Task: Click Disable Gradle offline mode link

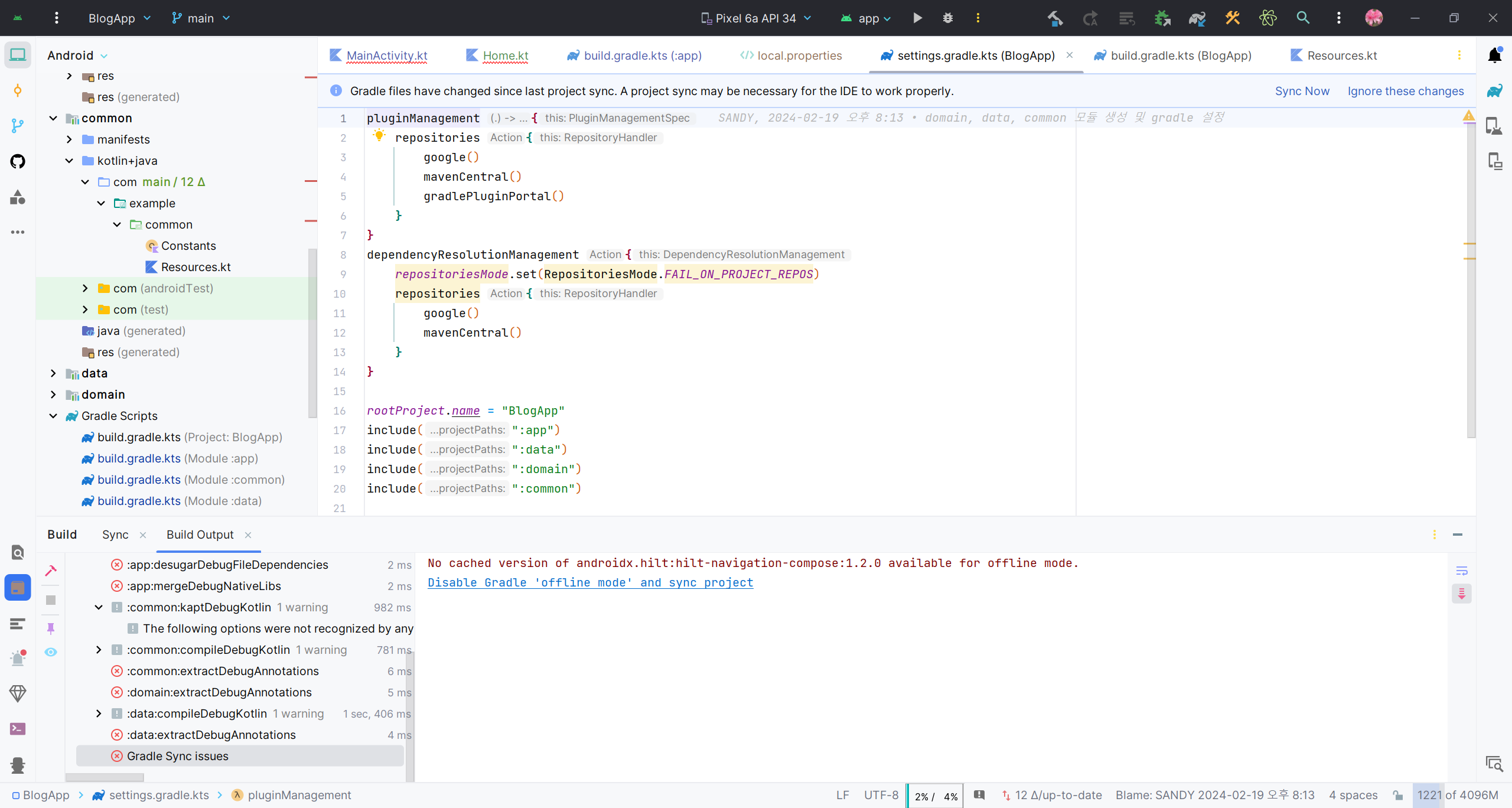Action: (x=590, y=582)
